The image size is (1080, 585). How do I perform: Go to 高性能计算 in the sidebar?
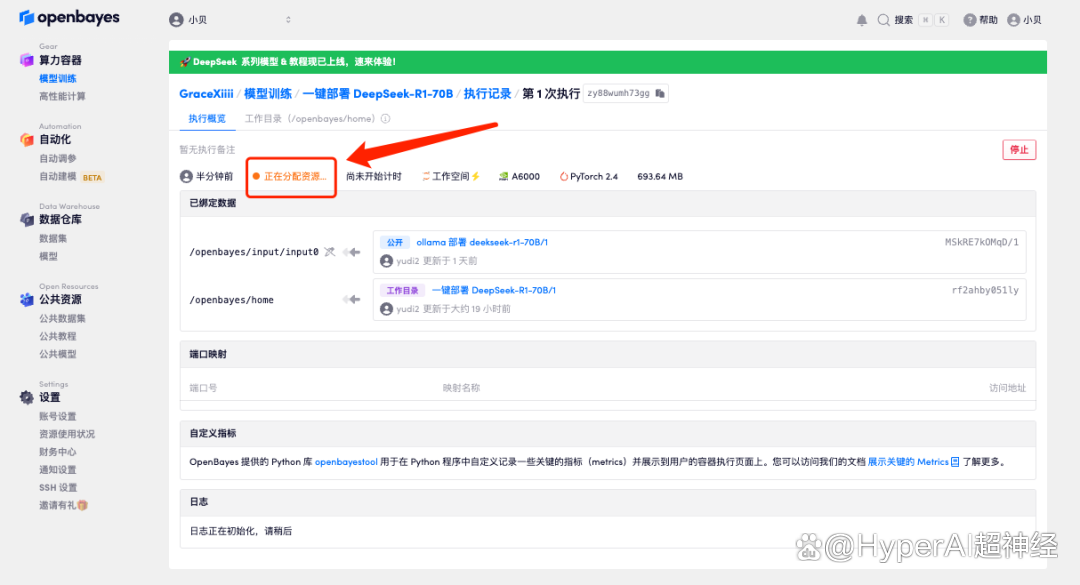point(62,96)
